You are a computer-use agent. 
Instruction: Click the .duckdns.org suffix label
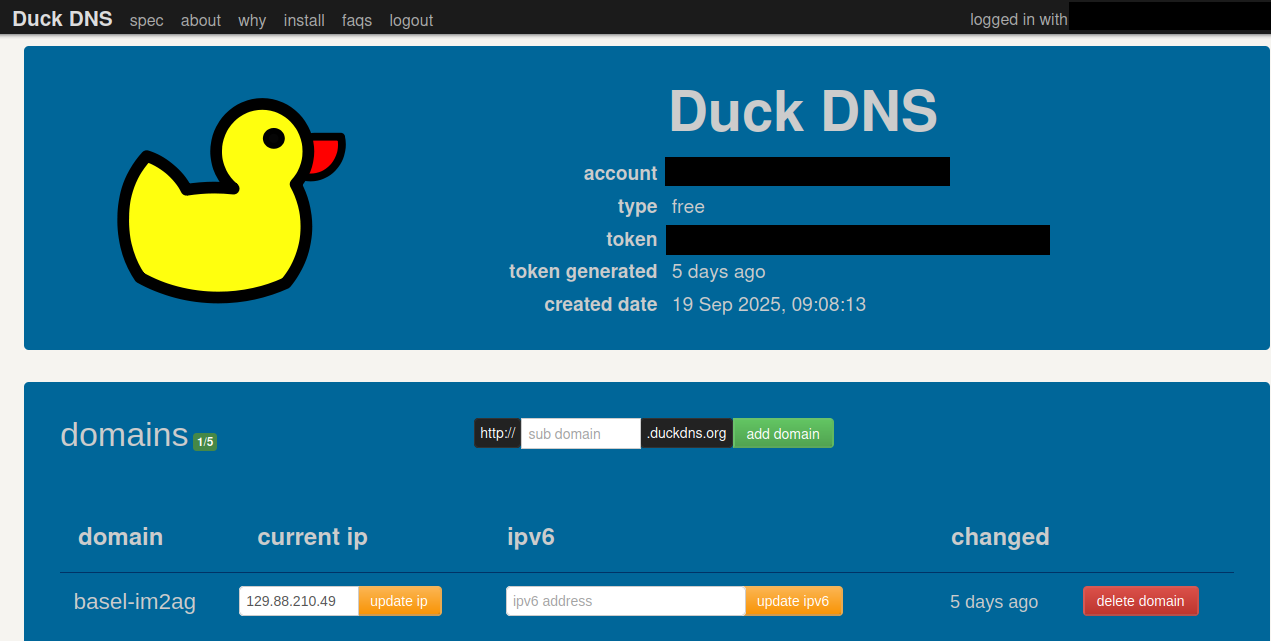click(686, 433)
